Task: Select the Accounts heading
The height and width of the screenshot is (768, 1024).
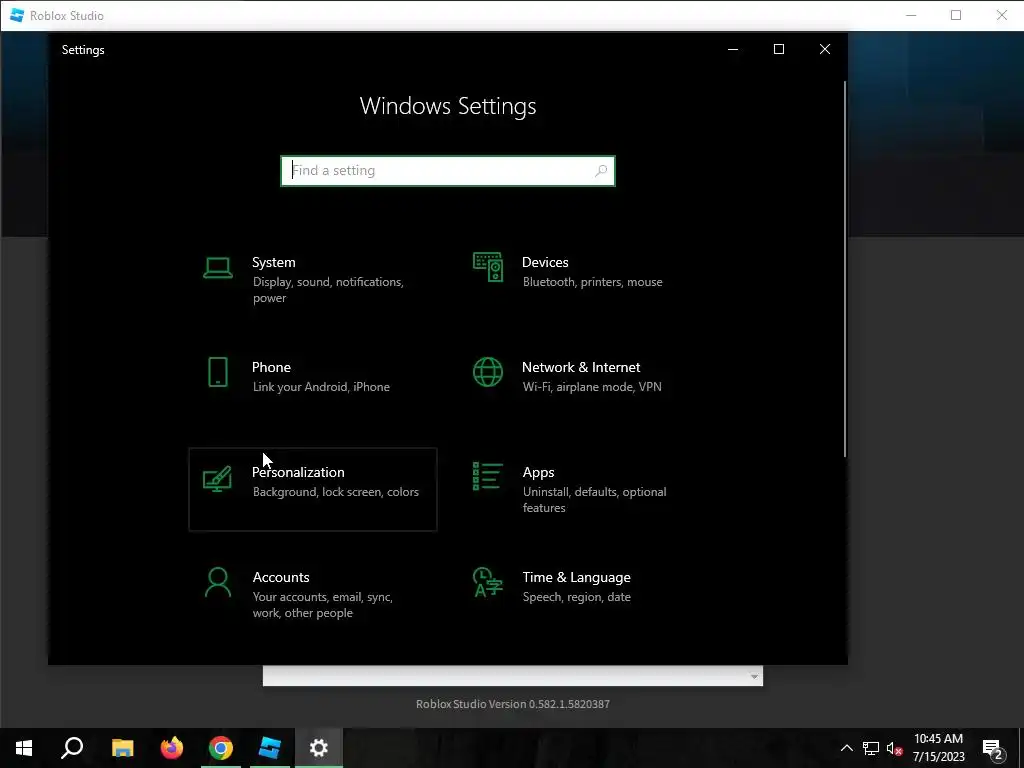Action: click(281, 577)
